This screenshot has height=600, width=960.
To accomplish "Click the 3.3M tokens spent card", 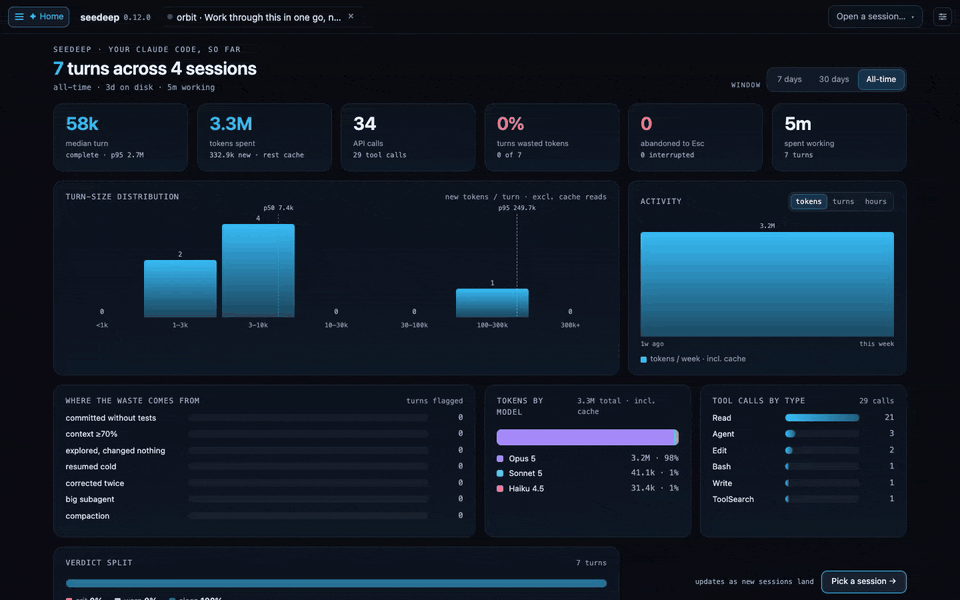I will pyautogui.click(x=264, y=137).
